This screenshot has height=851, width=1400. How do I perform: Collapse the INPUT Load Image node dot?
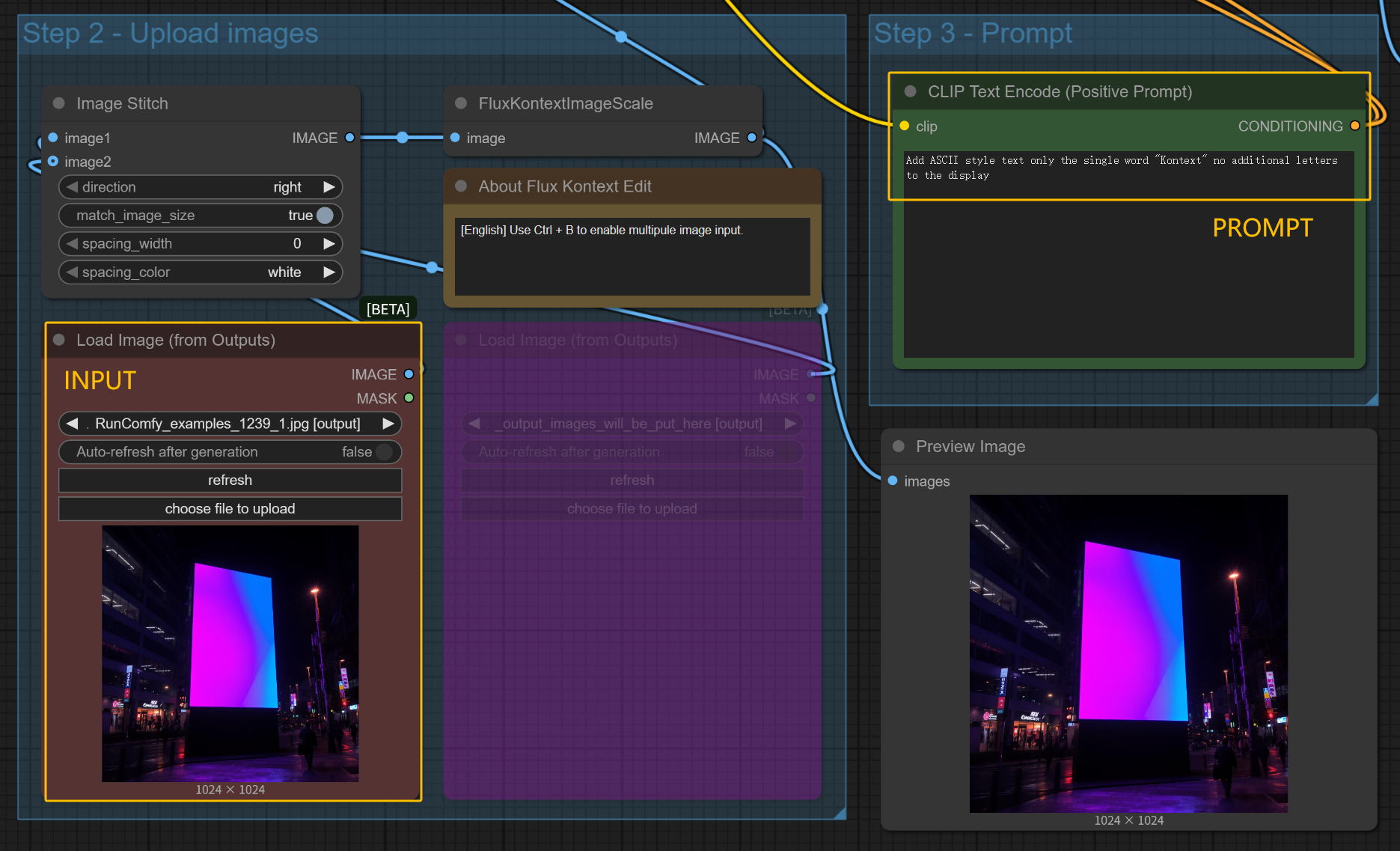[59, 340]
